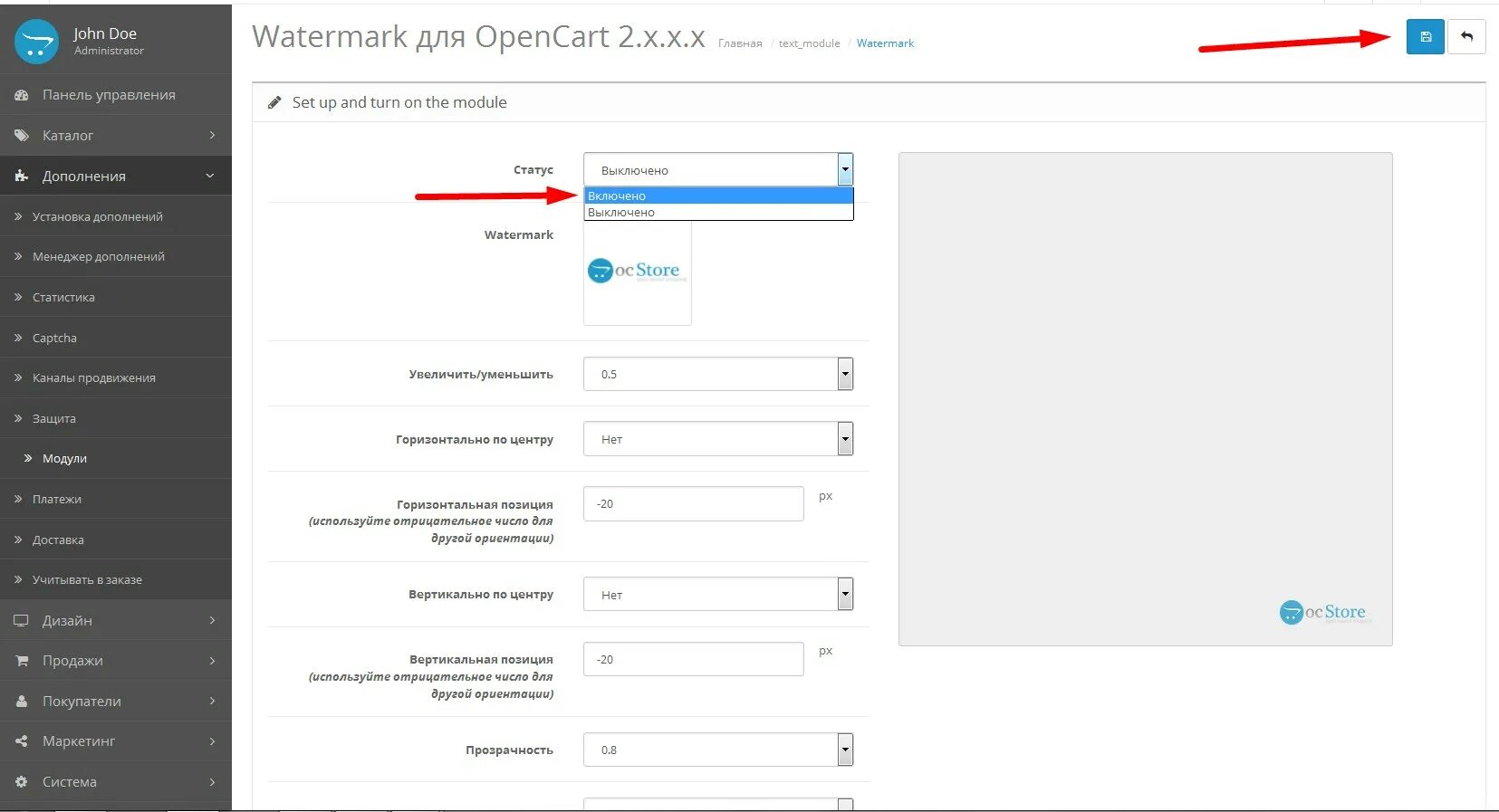Click the watermark preview area
Image resolution: width=1499 pixels, height=812 pixels.
[1145, 399]
